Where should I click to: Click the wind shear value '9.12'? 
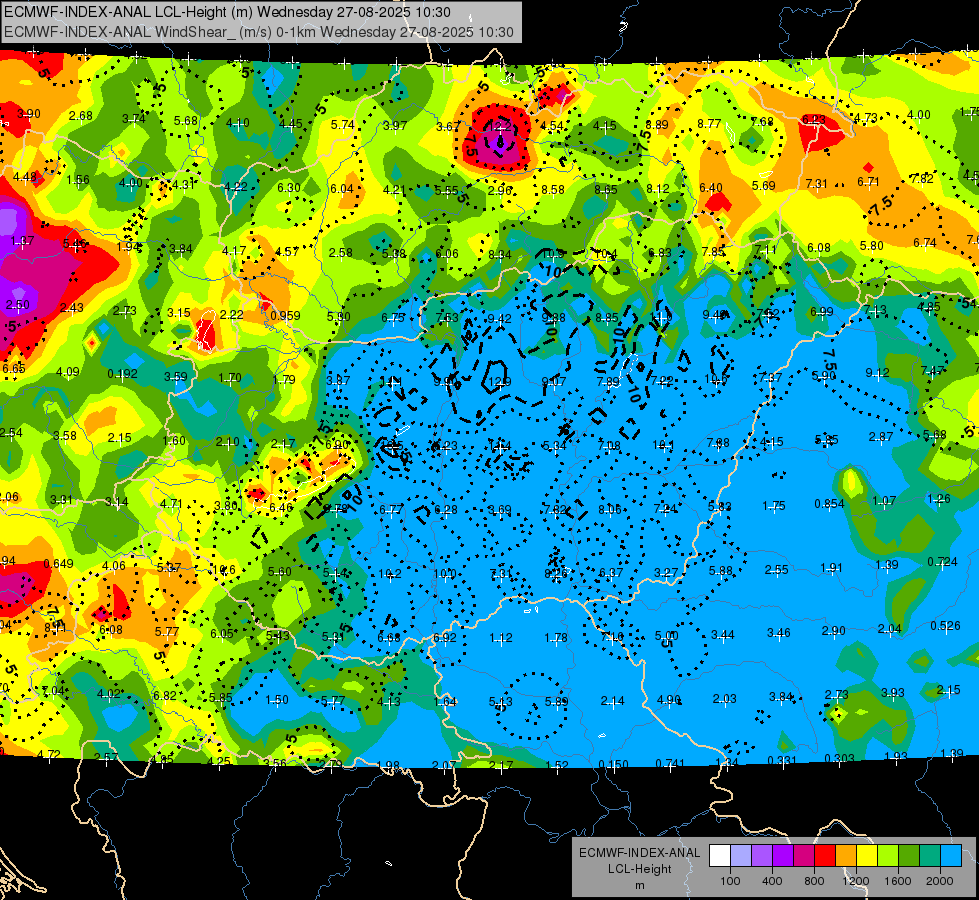click(877, 373)
